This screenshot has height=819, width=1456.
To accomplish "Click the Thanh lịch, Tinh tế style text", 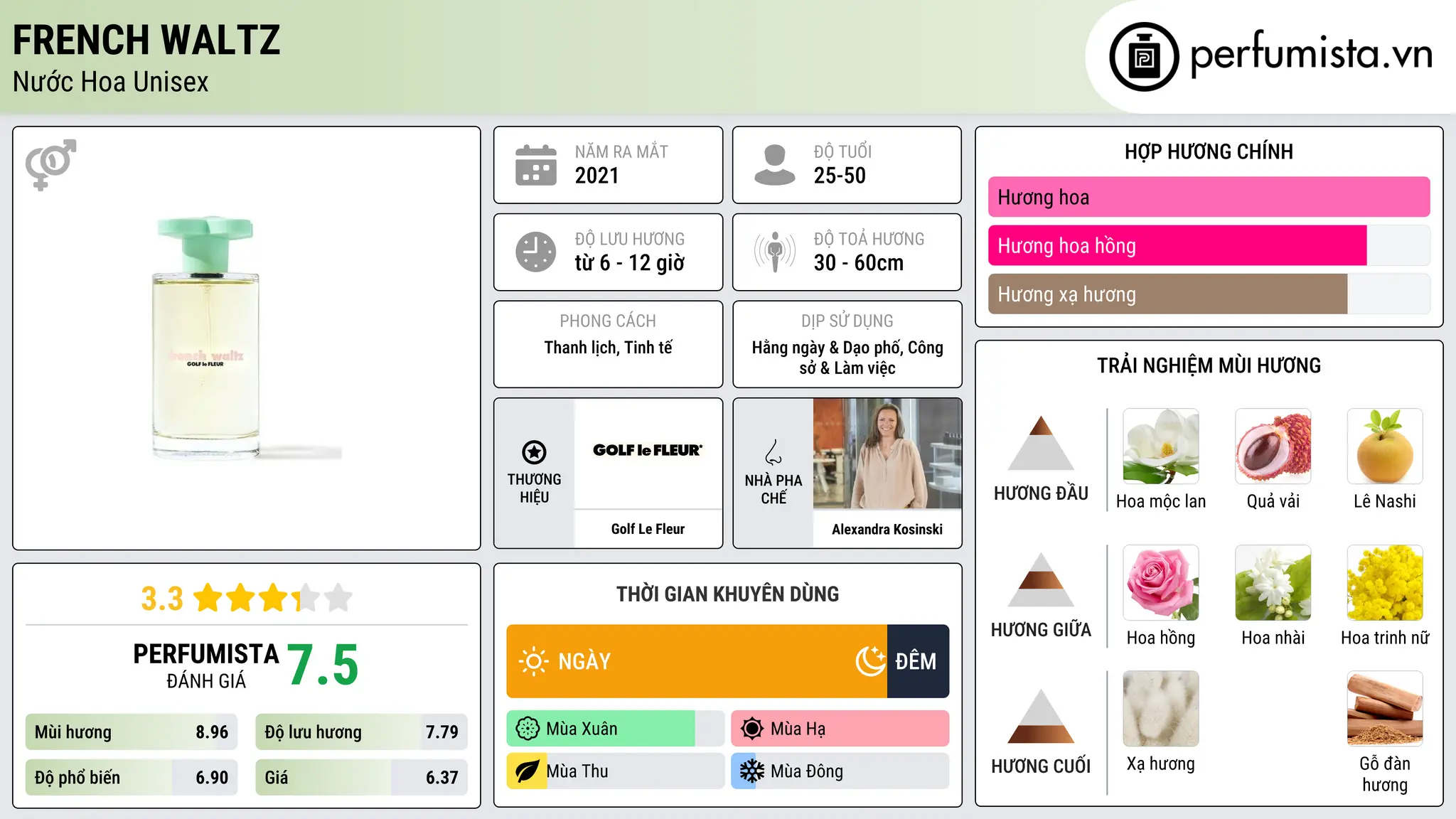I will (x=609, y=348).
